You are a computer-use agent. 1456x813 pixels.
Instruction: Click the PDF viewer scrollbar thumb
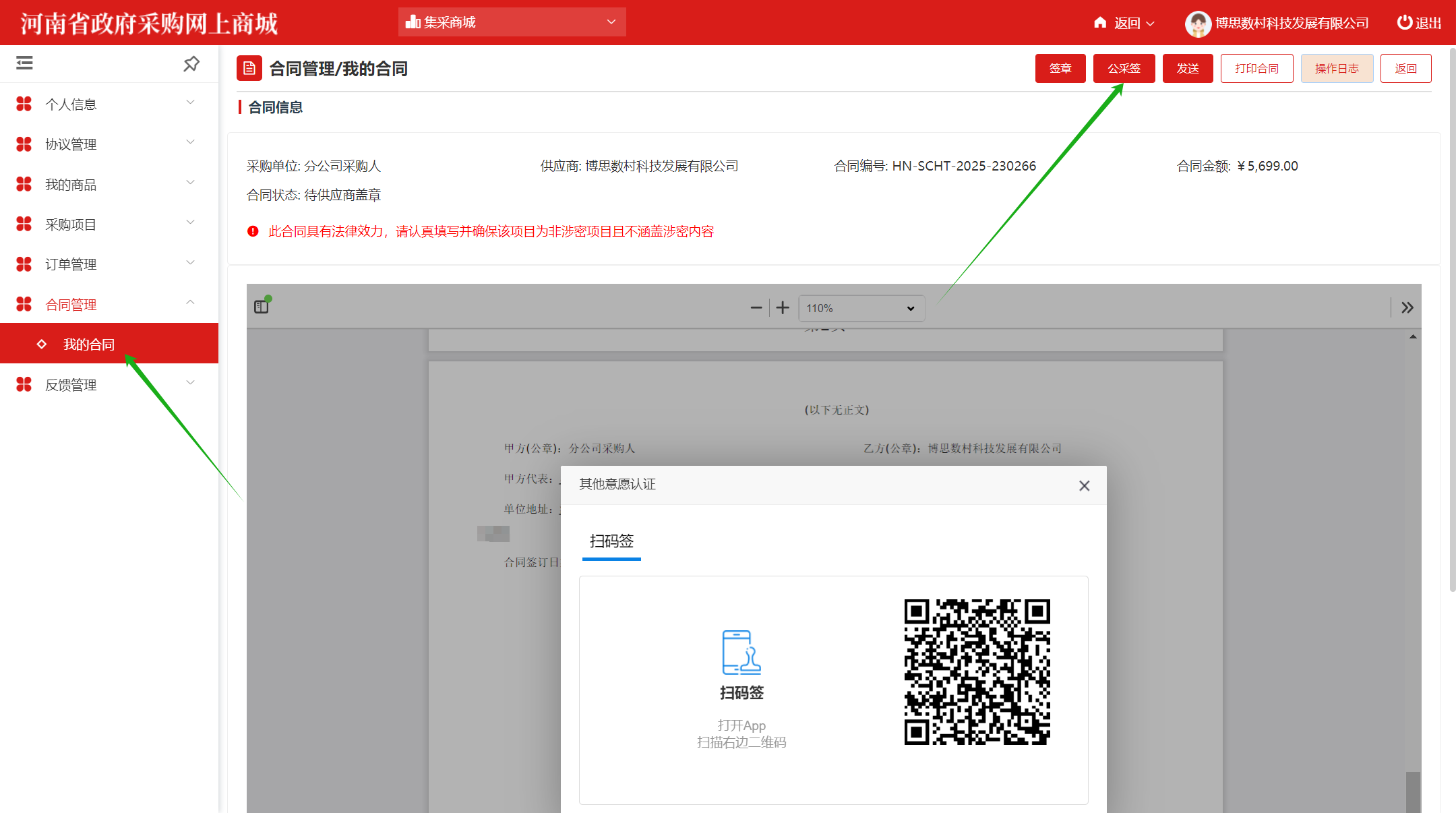[x=1413, y=792]
